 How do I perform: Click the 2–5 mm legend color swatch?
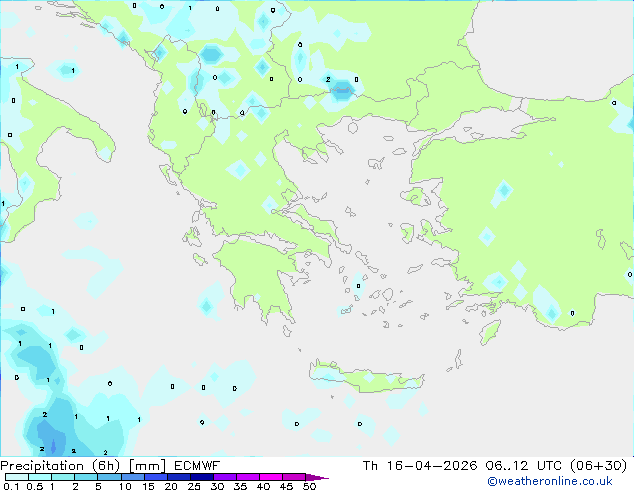(86, 477)
